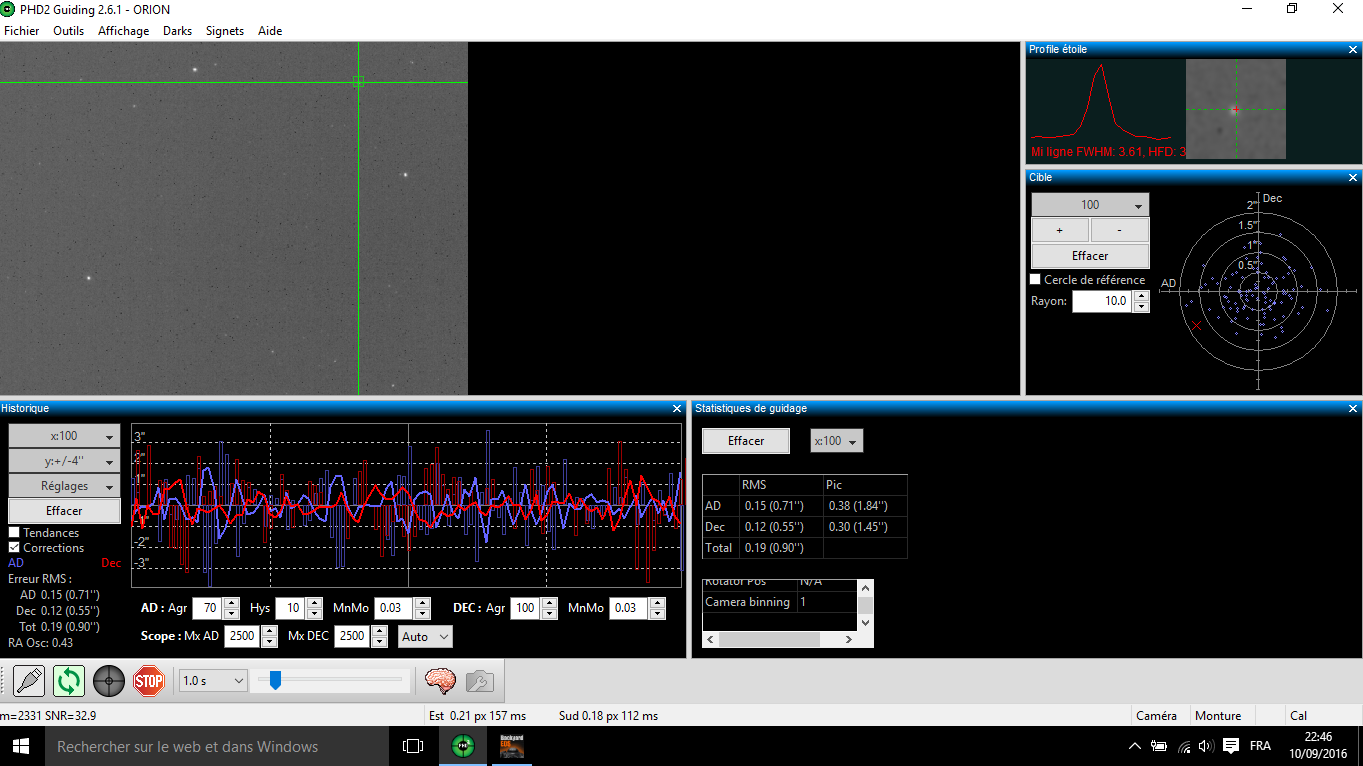
Task: Click the crosshair guide icon
Action: coord(109,681)
